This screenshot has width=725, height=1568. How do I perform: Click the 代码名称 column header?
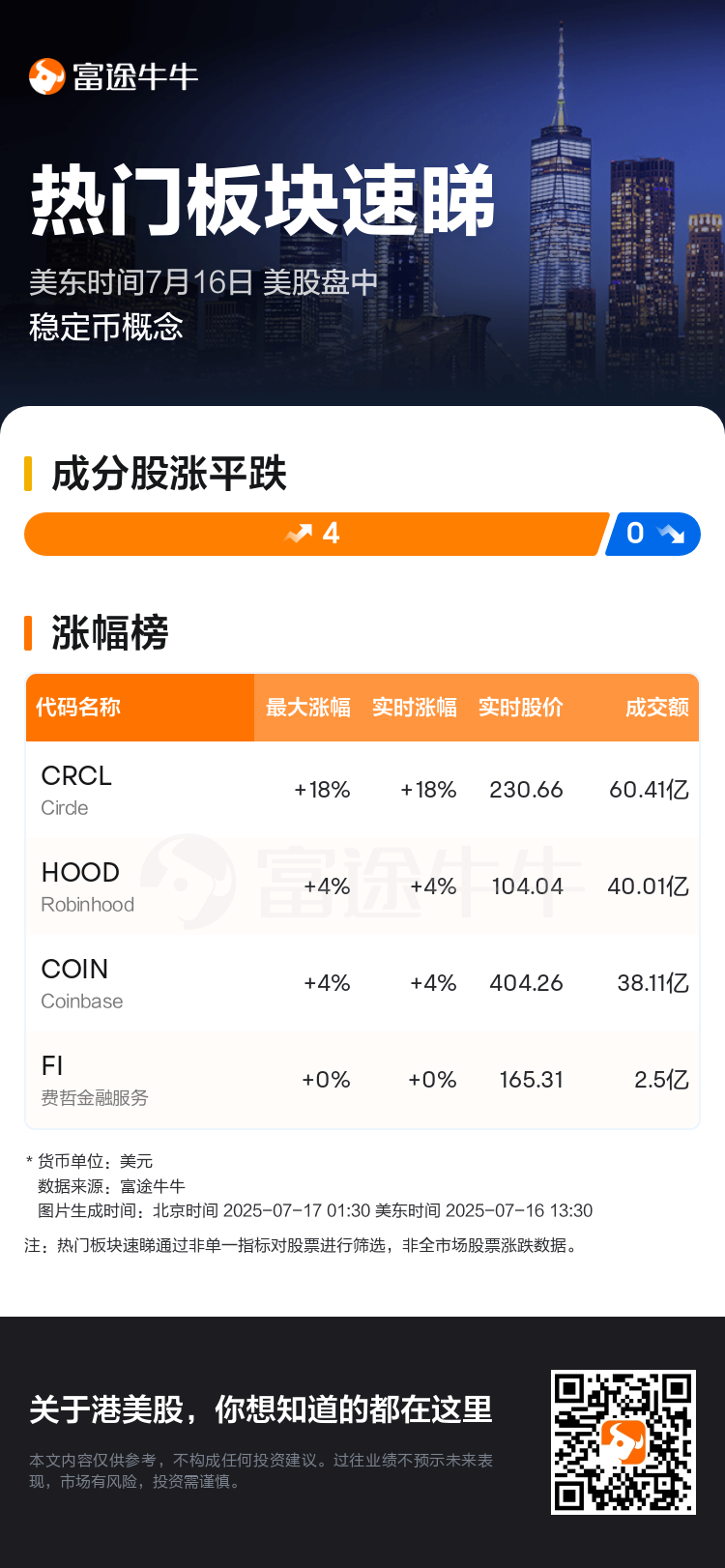[78, 708]
